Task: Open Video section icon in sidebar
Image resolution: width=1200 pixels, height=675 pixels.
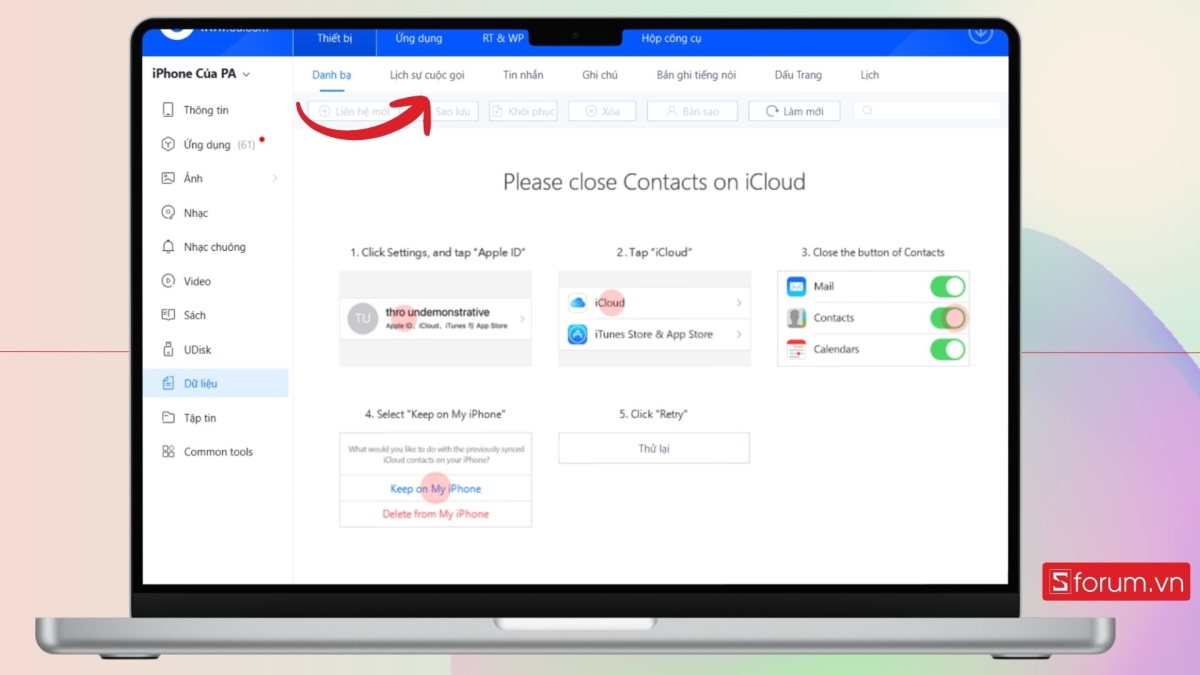Action: pyautogui.click(x=168, y=282)
